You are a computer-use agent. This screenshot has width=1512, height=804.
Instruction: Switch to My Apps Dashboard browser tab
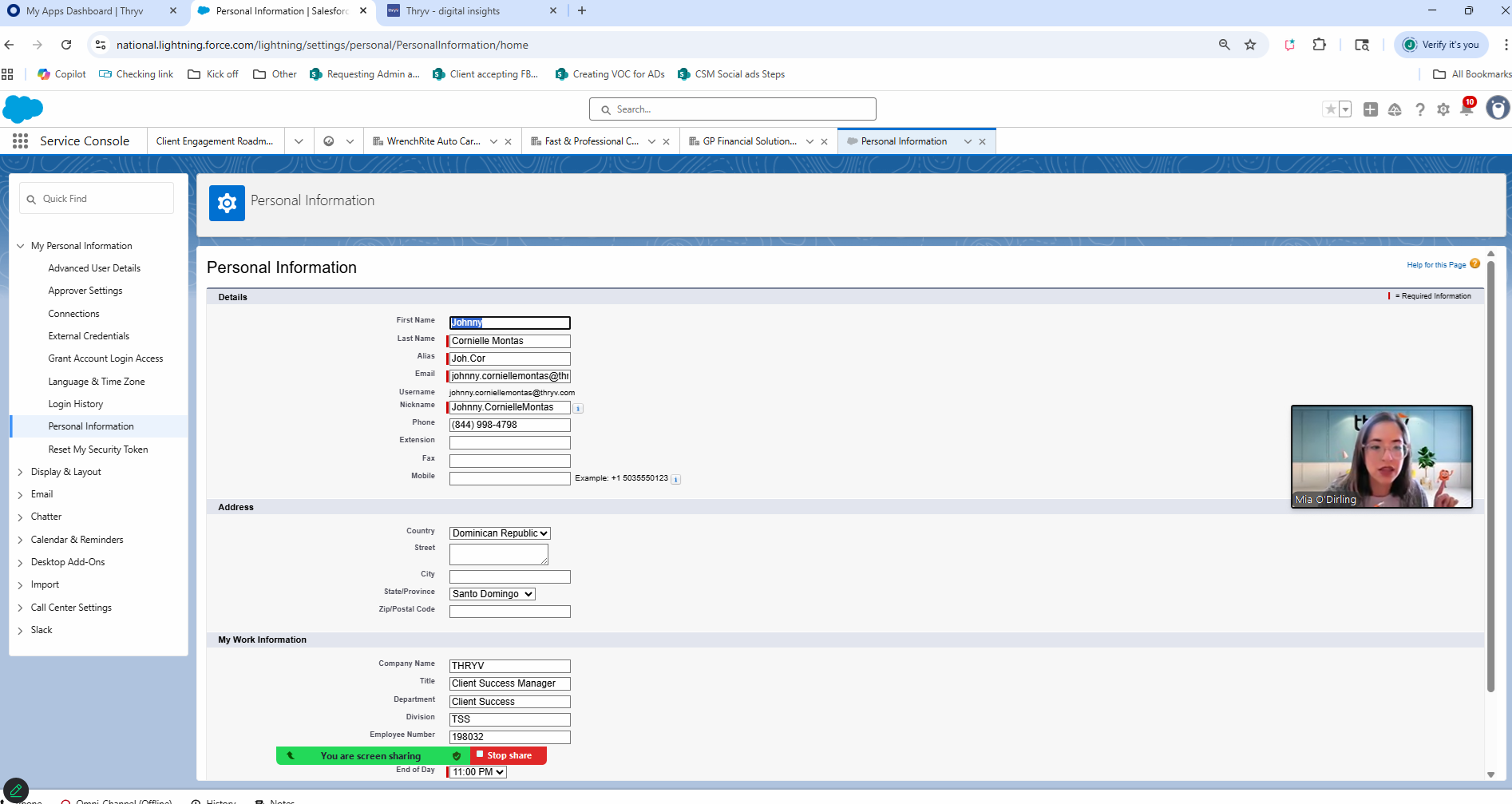[x=85, y=11]
